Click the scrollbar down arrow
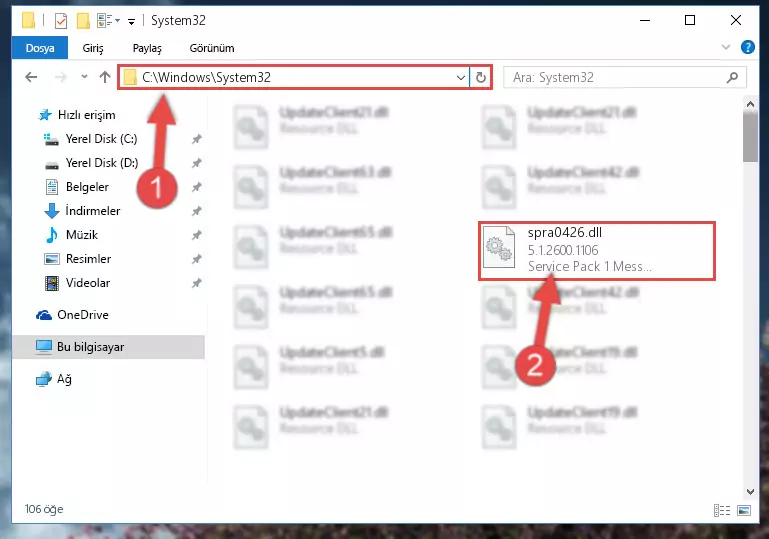 click(x=750, y=491)
